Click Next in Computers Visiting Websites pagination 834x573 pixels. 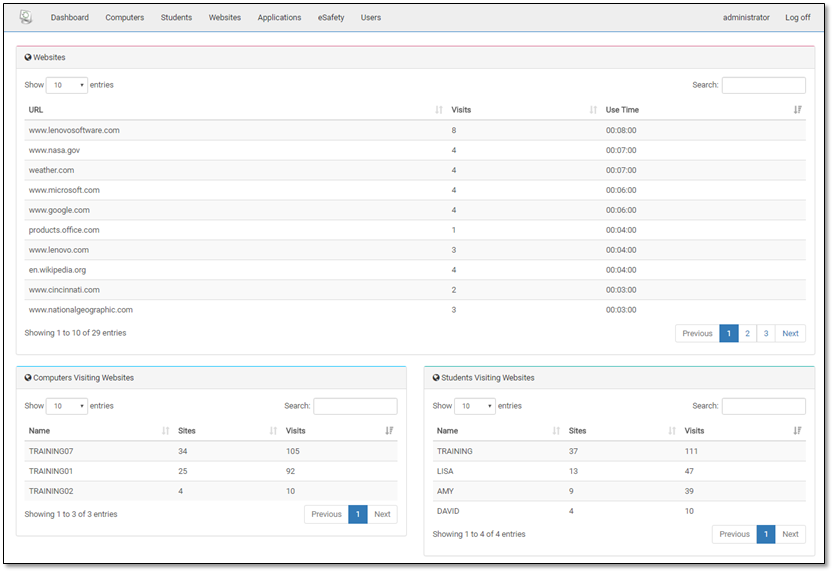coord(382,514)
